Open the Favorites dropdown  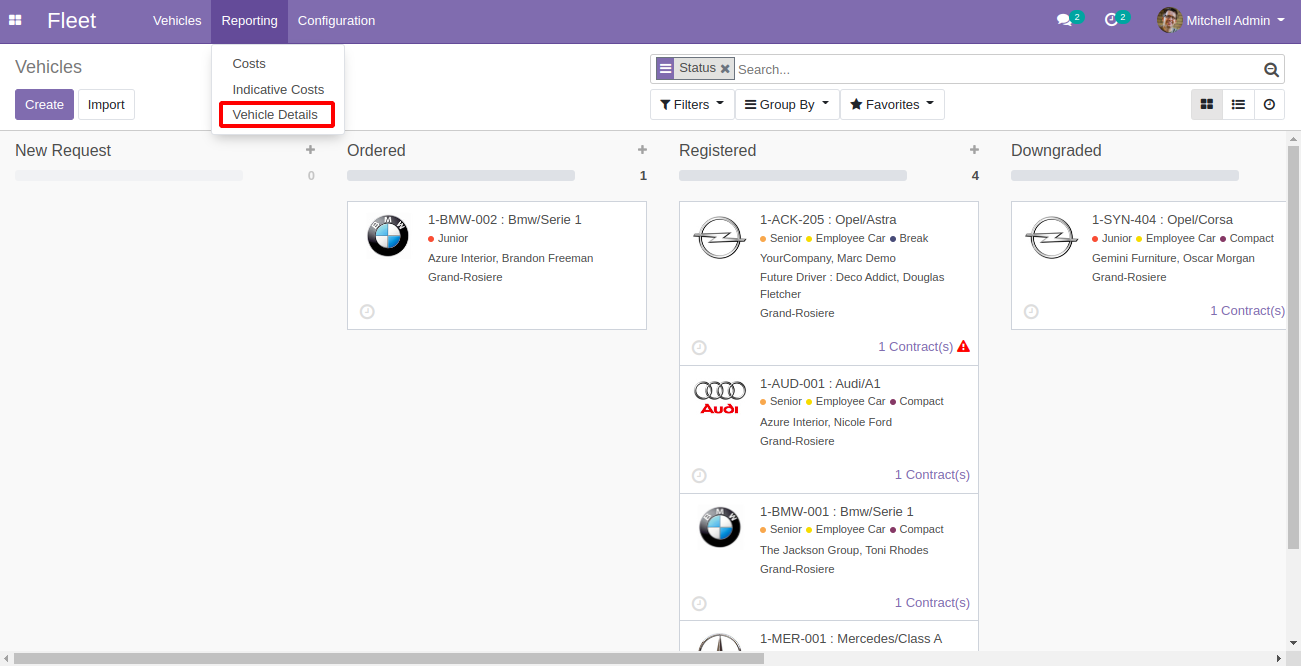(892, 104)
